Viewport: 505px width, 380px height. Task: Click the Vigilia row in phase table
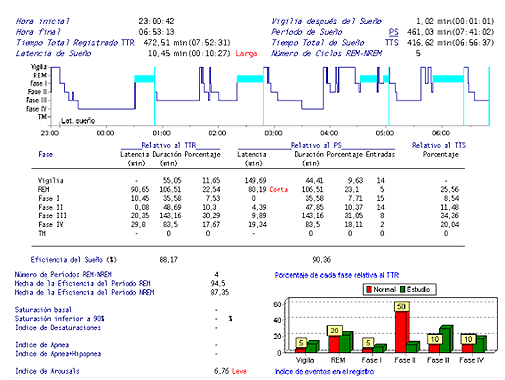(x=248, y=181)
